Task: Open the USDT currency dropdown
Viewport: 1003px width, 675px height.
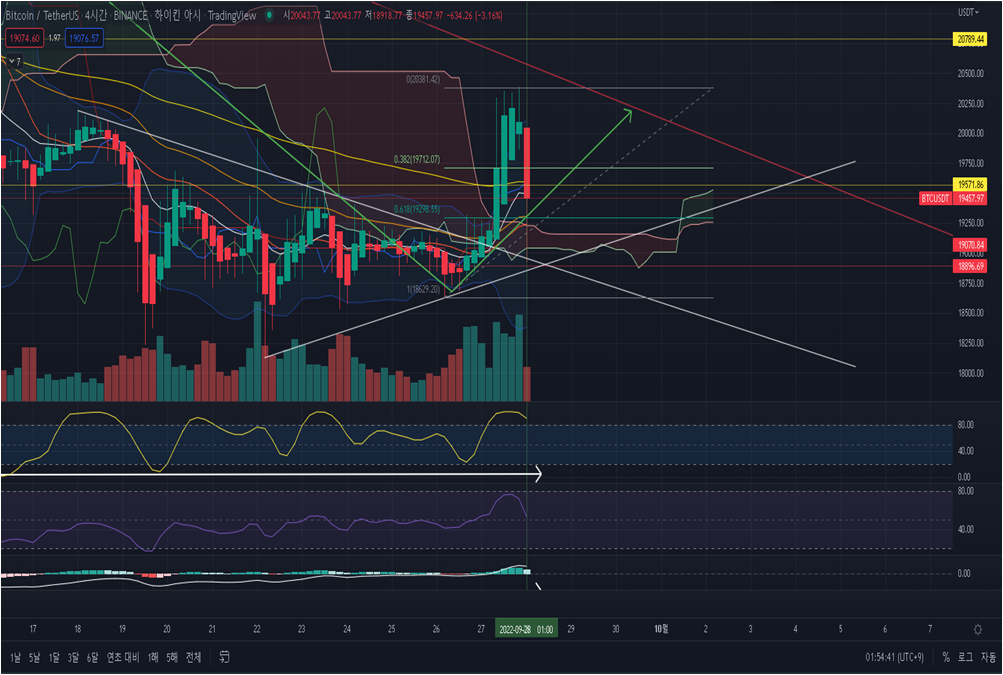Action: click(x=968, y=12)
